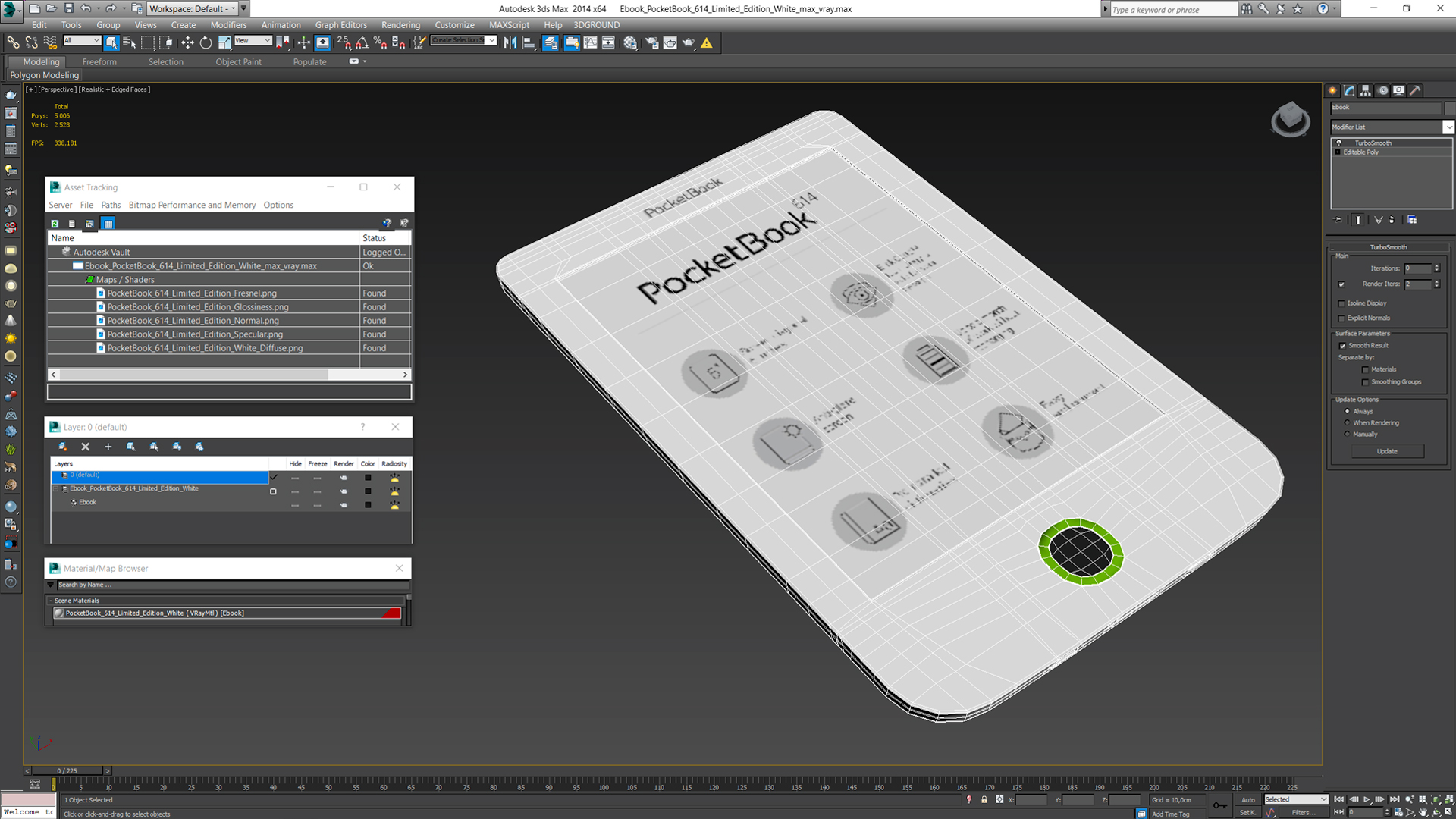Enable Separate by Materials checkbox
Image resolution: width=1456 pixels, height=819 pixels.
1366,370
